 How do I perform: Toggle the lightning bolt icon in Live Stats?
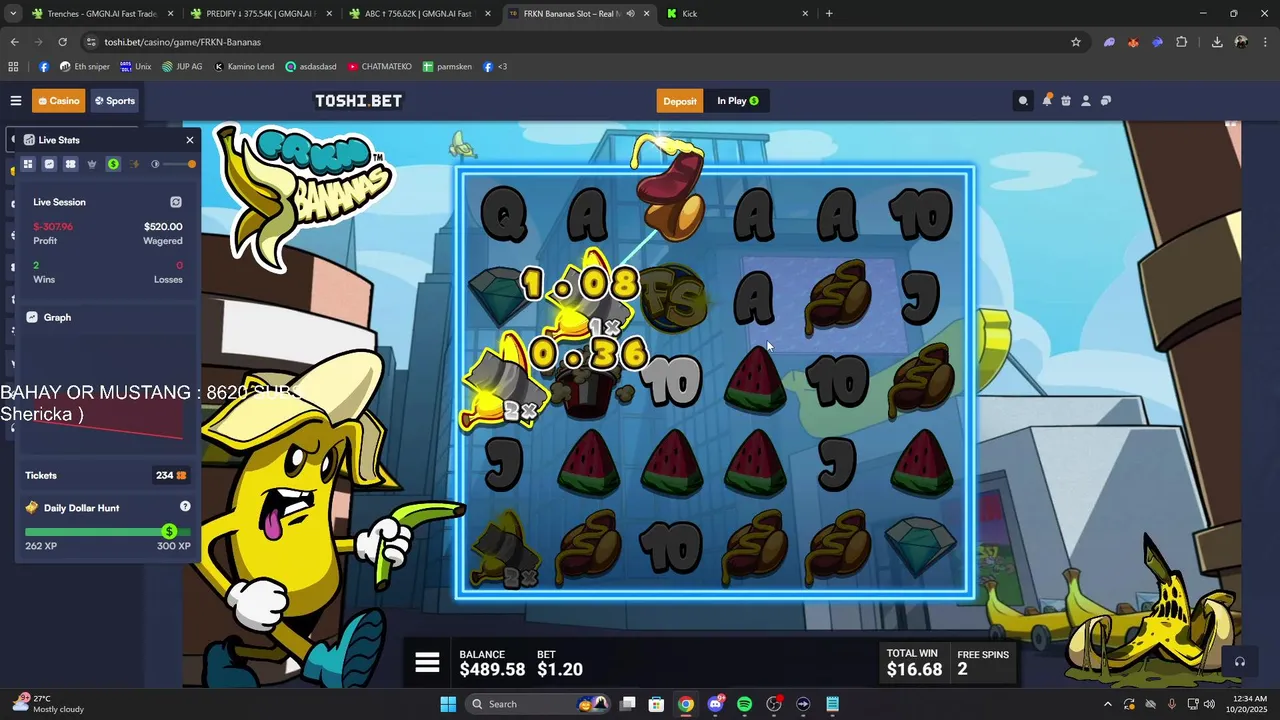pyautogui.click(x=135, y=164)
